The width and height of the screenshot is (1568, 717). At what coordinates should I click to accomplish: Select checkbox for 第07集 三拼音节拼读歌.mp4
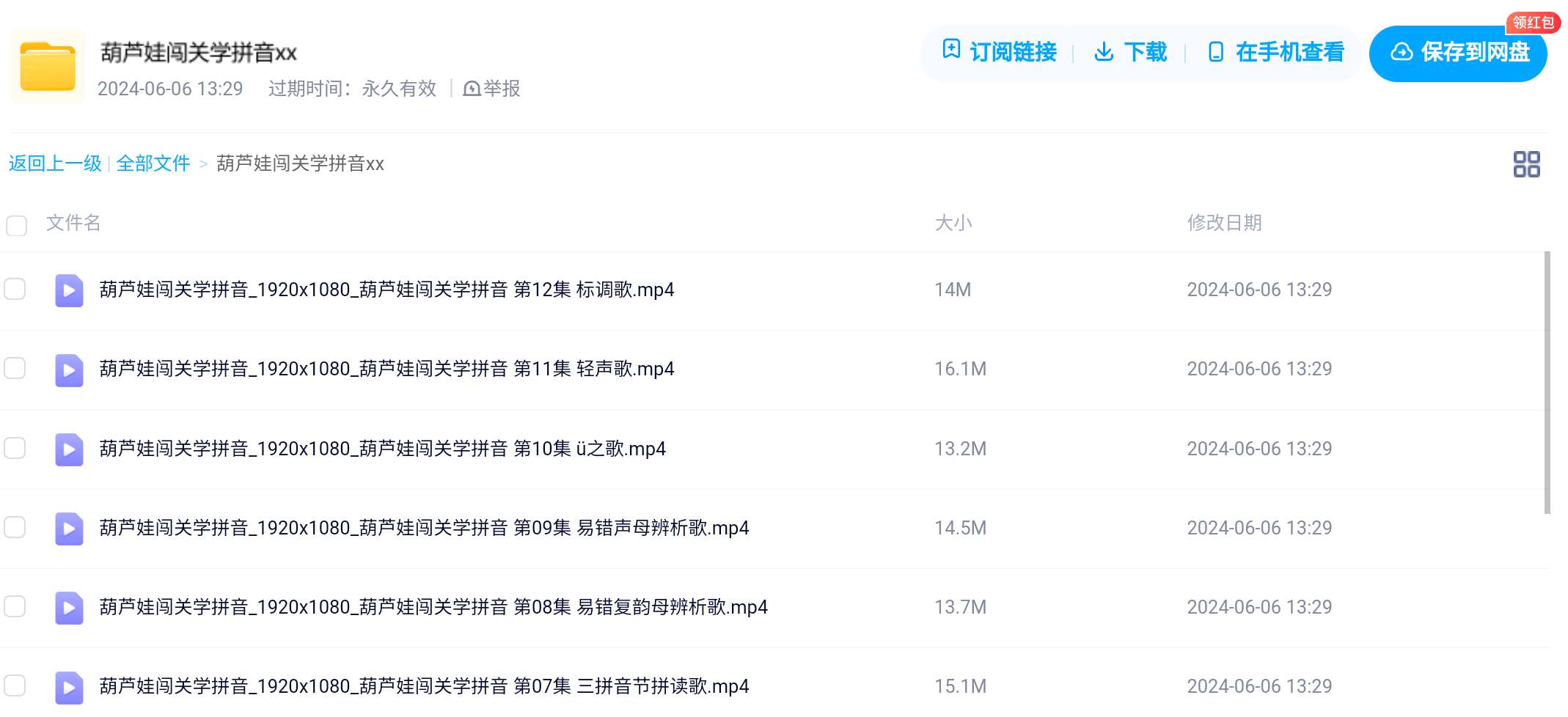[x=15, y=685]
